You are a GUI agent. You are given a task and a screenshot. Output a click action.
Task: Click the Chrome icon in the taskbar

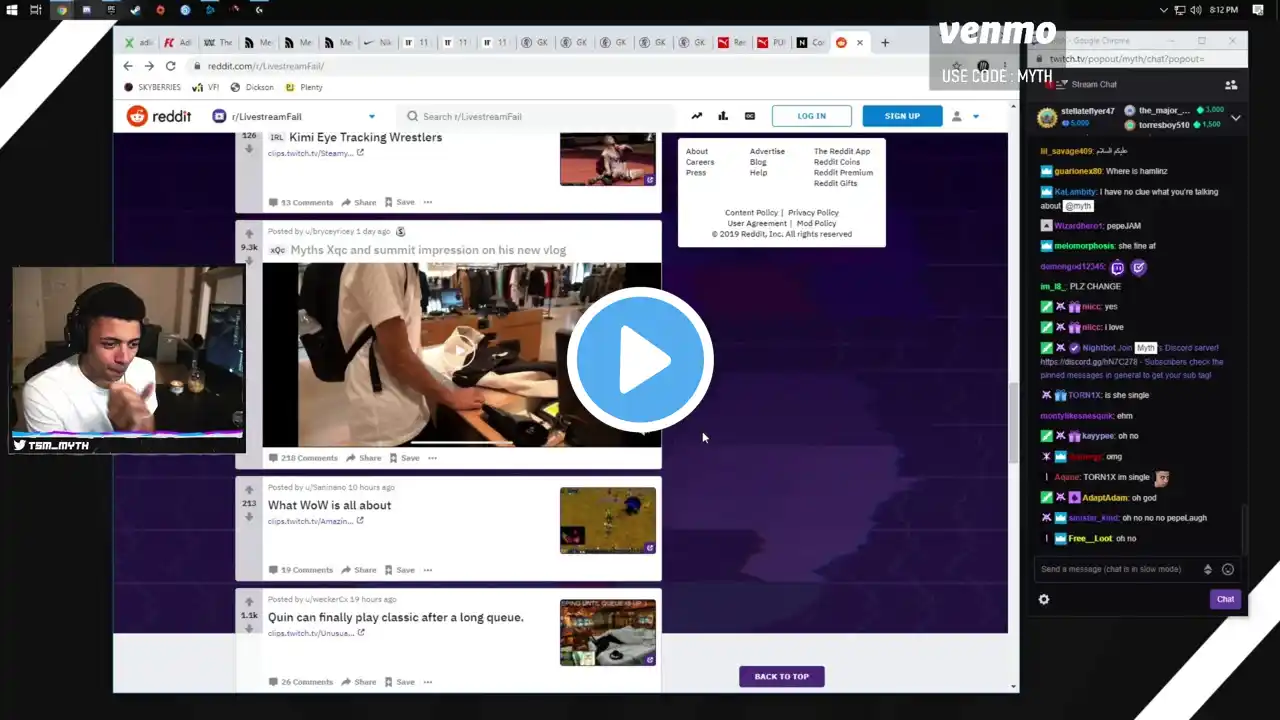62,10
